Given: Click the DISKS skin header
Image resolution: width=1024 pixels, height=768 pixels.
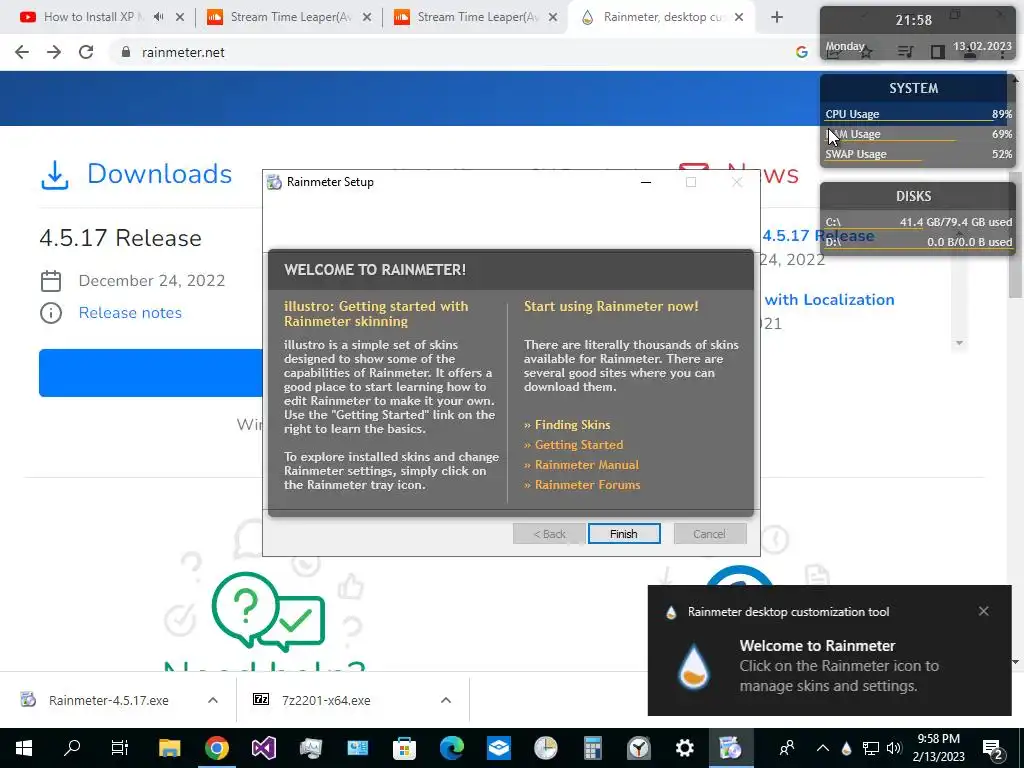Looking at the screenshot, I should point(913,196).
